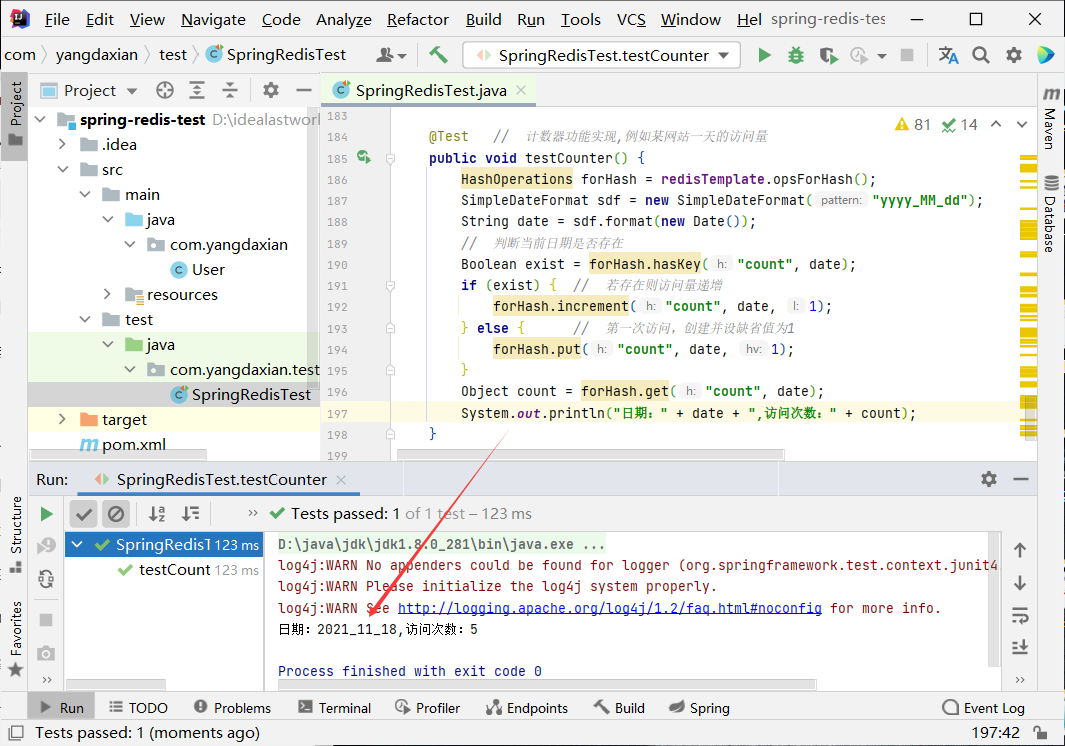Open the Refactor menu
This screenshot has height=746, width=1065.
click(x=418, y=20)
